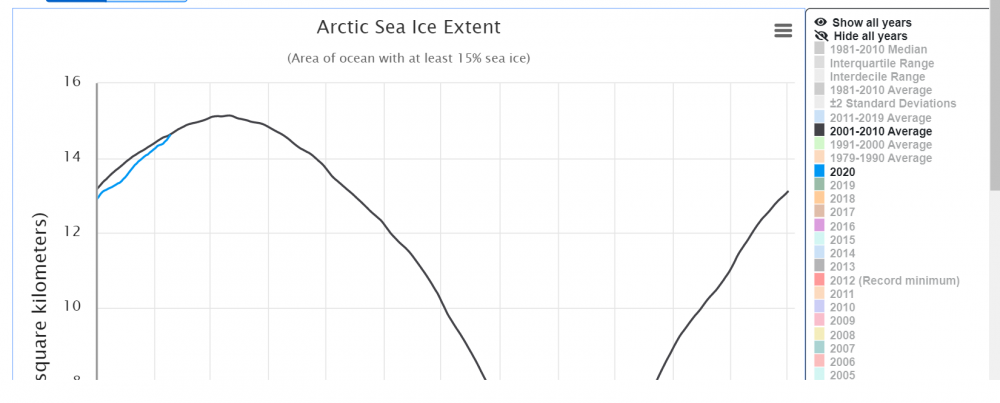Click the Hide all years crossed-eye icon
This screenshot has width=1000, height=403.
821,36
